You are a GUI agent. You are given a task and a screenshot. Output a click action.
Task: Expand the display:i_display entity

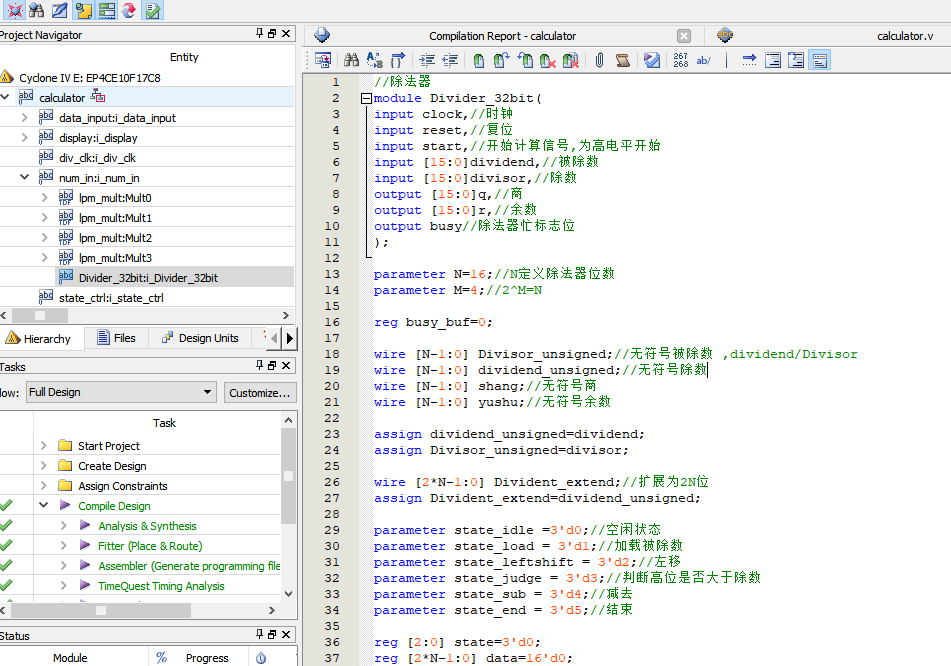click(25, 138)
